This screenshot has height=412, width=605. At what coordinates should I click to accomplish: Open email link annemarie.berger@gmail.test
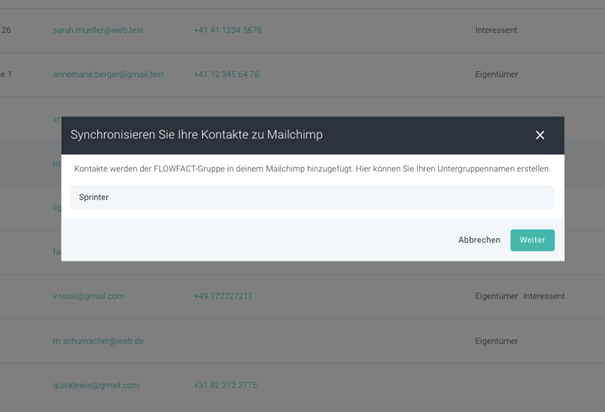108,74
